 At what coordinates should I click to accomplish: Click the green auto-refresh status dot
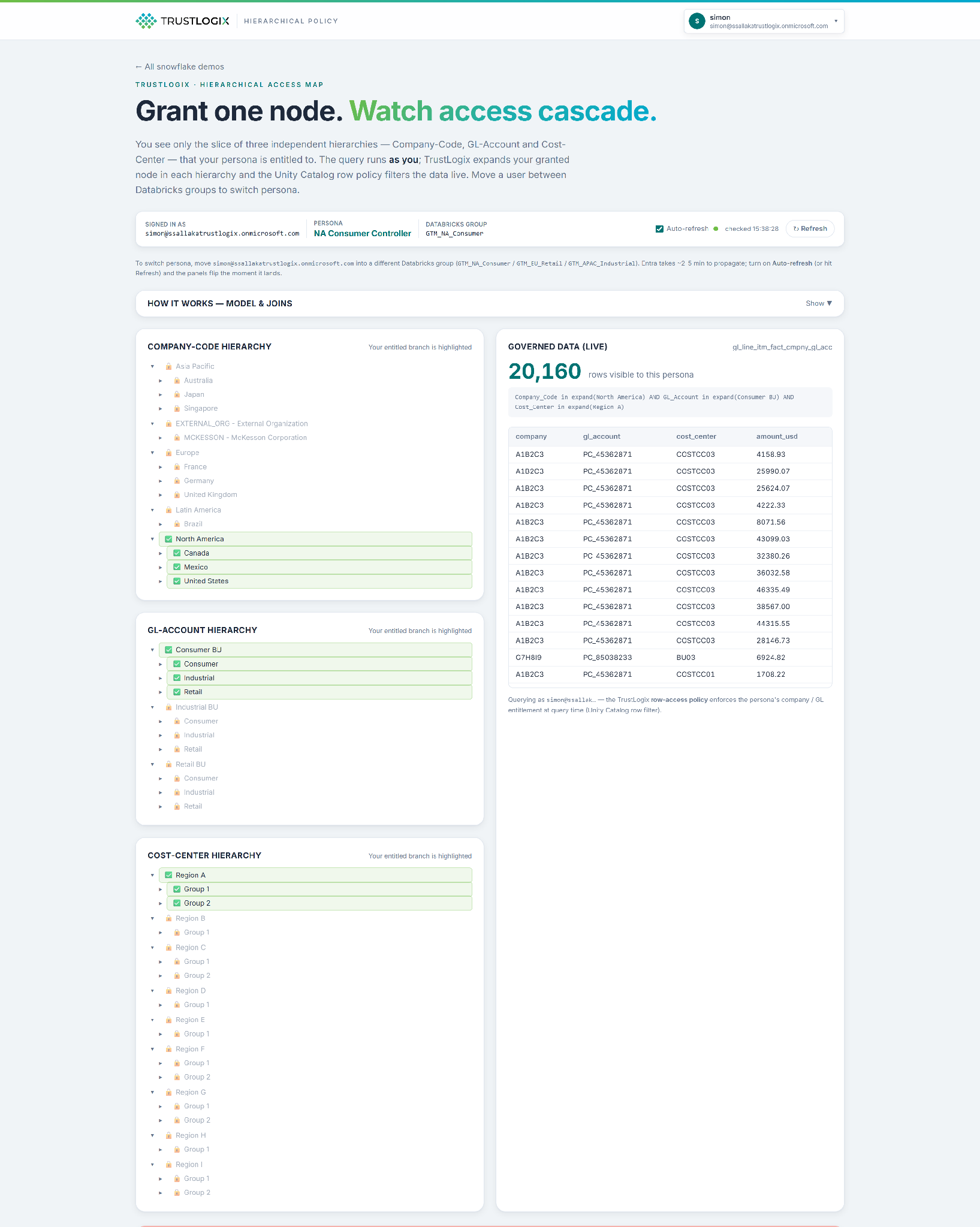click(x=716, y=229)
